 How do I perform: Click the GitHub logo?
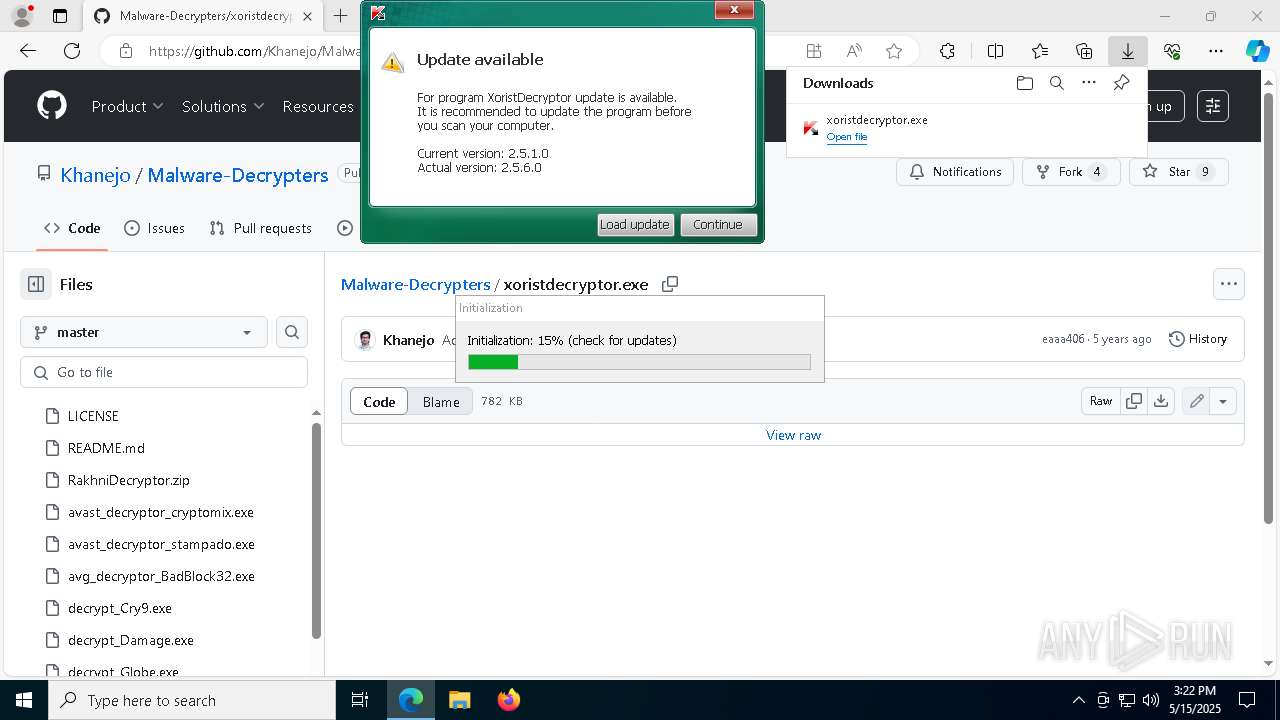click(x=52, y=106)
